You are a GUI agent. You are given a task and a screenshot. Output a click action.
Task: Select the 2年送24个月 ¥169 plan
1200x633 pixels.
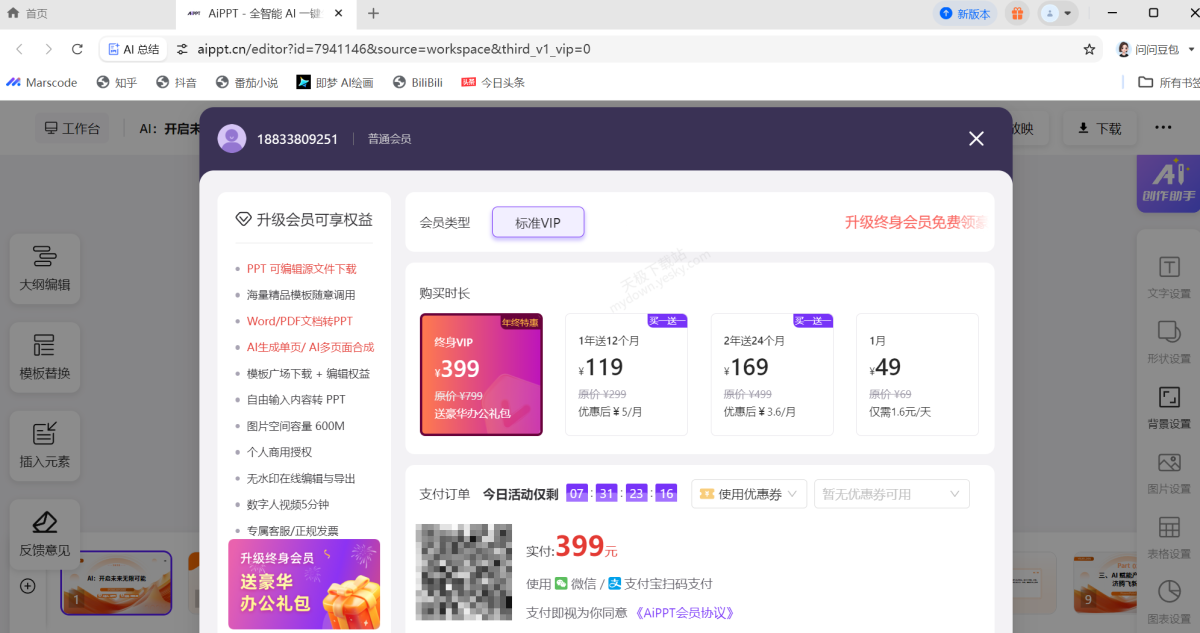[x=771, y=375]
